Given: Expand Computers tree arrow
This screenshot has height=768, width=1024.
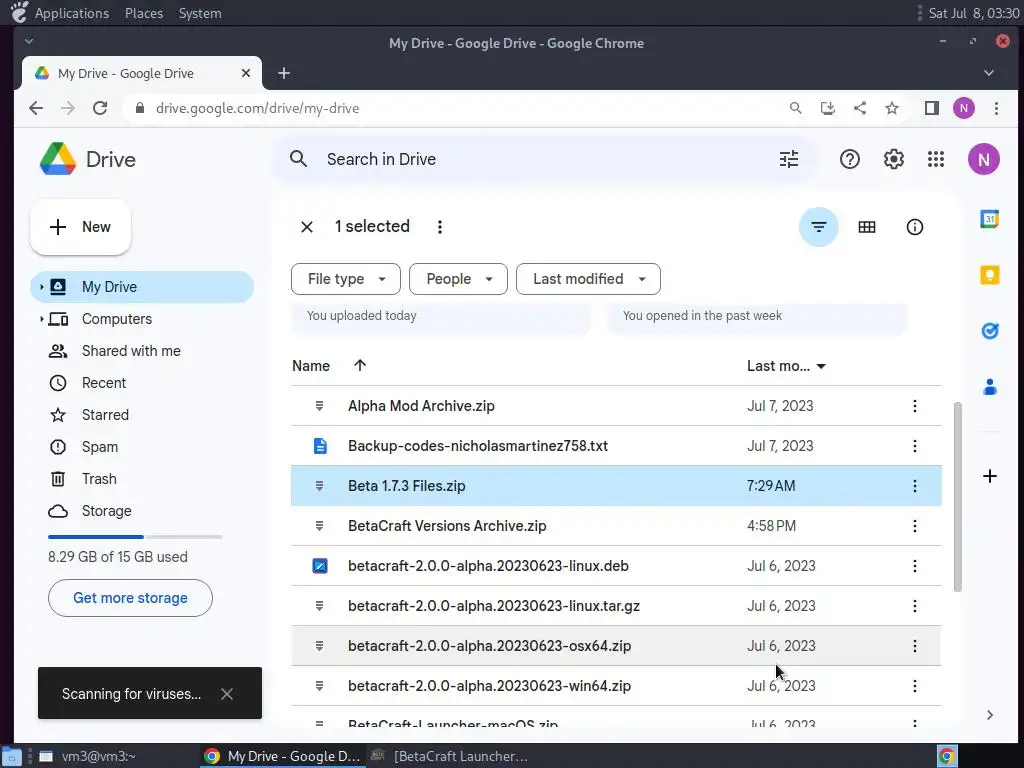Looking at the screenshot, I should click(x=41, y=319).
